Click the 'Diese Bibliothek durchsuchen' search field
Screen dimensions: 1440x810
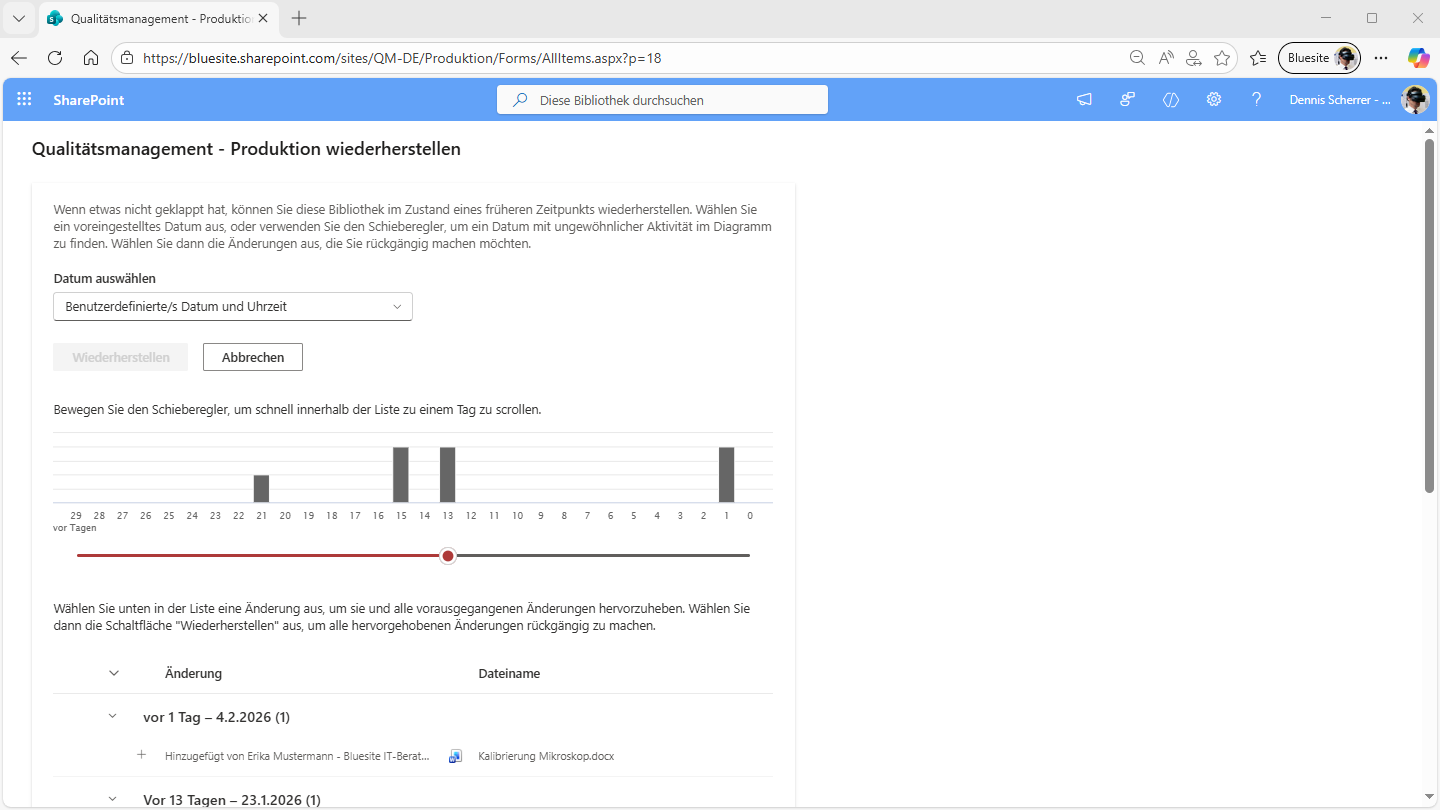[662, 100]
